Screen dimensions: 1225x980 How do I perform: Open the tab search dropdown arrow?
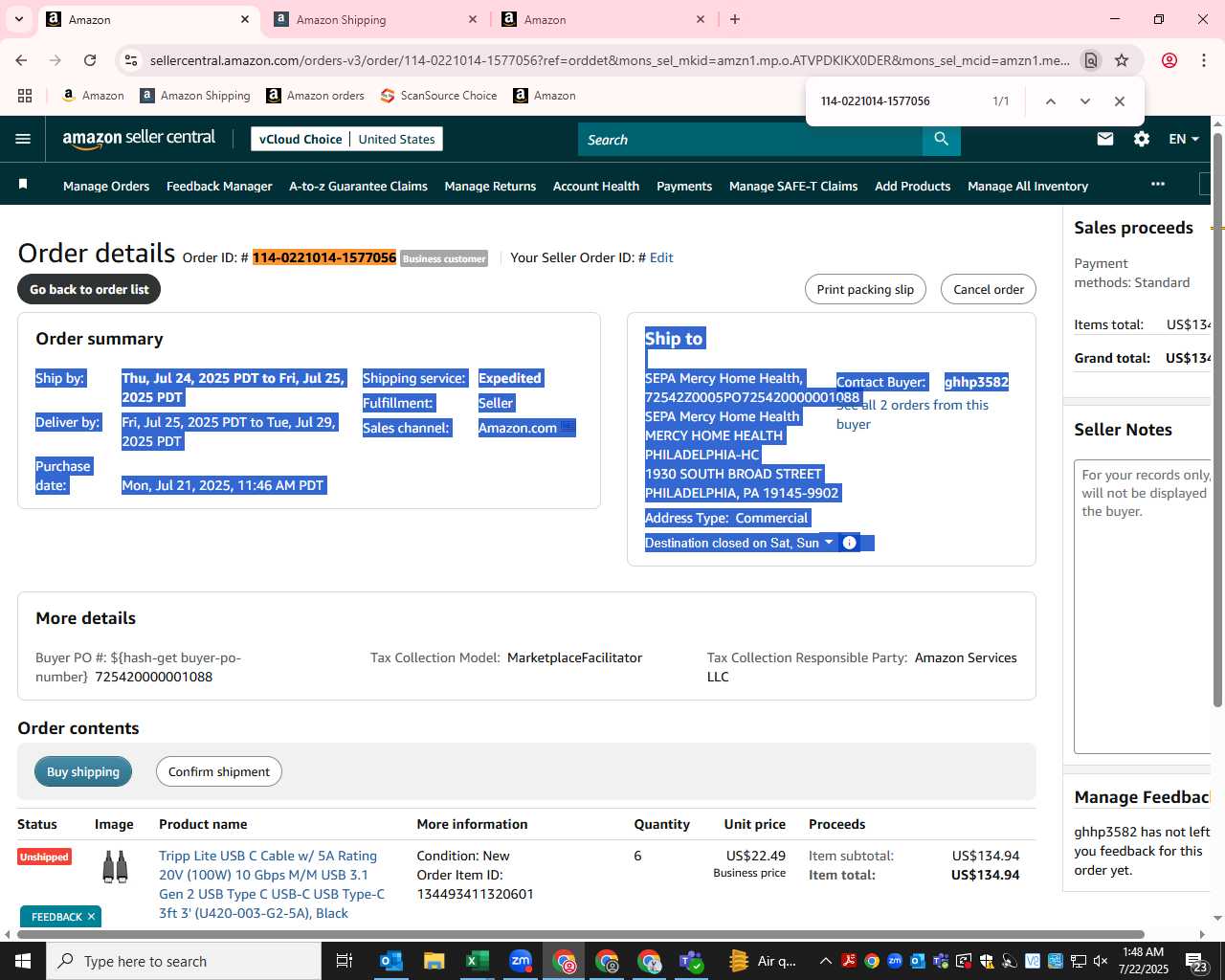tap(18, 19)
